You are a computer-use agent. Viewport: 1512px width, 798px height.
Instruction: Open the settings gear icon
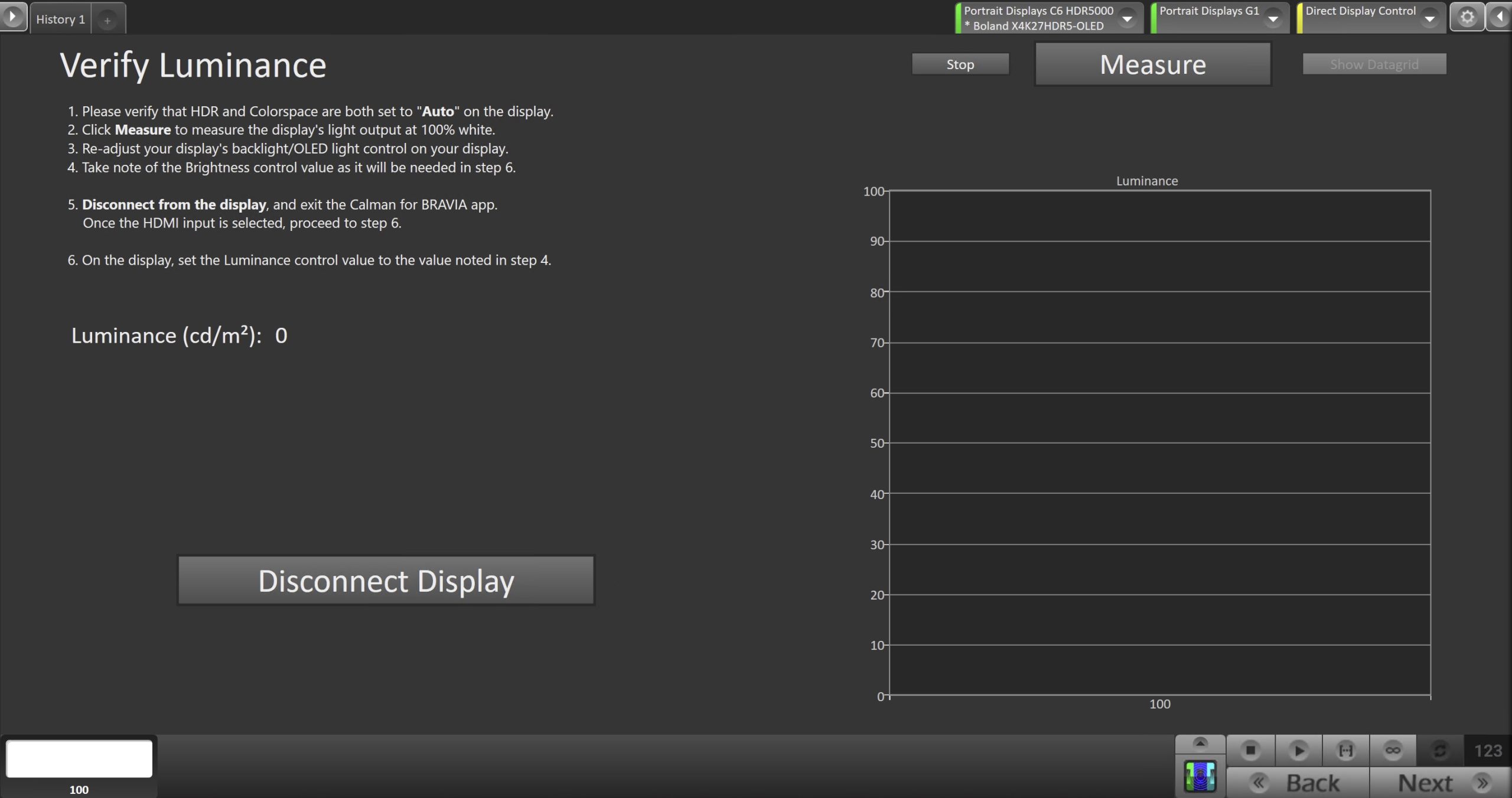(1467, 17)
